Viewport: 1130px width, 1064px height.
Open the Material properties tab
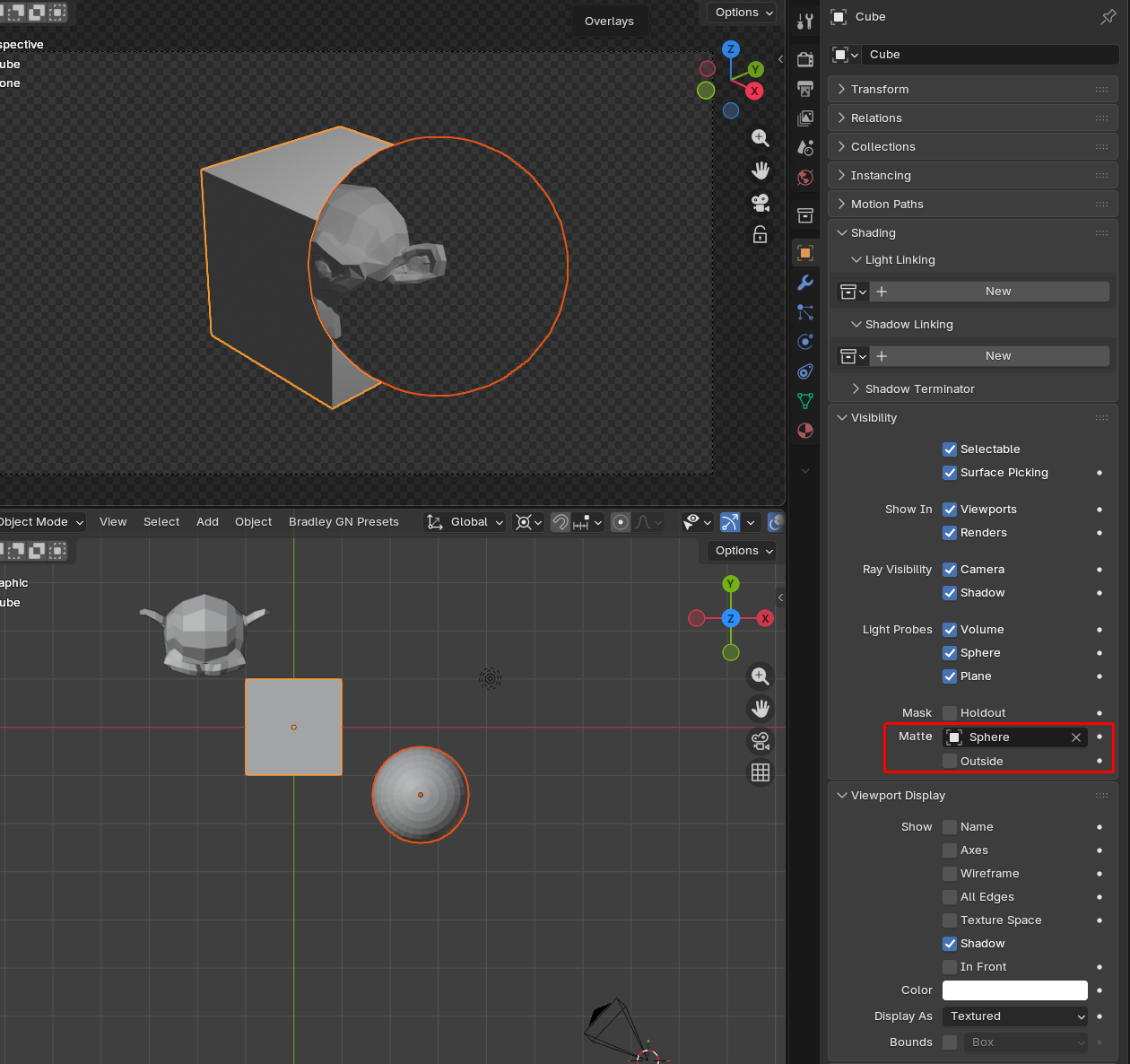point(805,430)
